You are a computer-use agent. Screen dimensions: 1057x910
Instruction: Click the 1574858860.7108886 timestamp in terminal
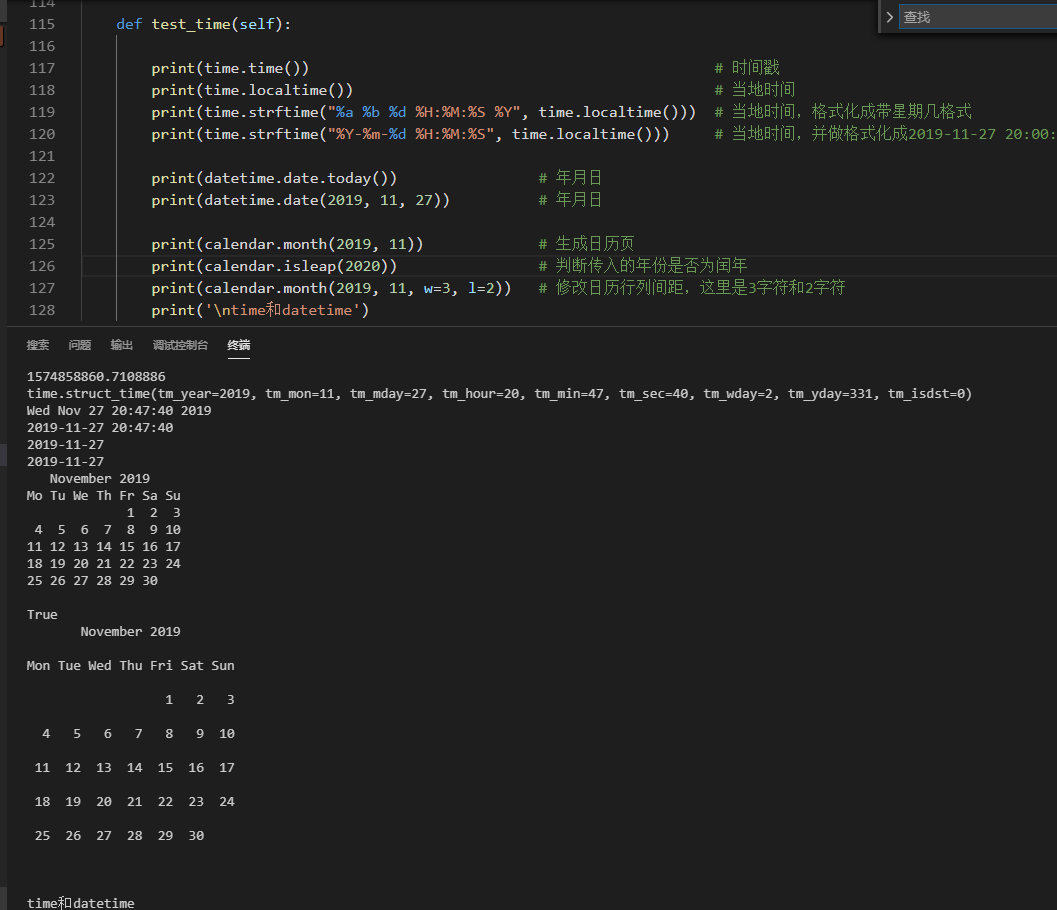pos(96,377)
